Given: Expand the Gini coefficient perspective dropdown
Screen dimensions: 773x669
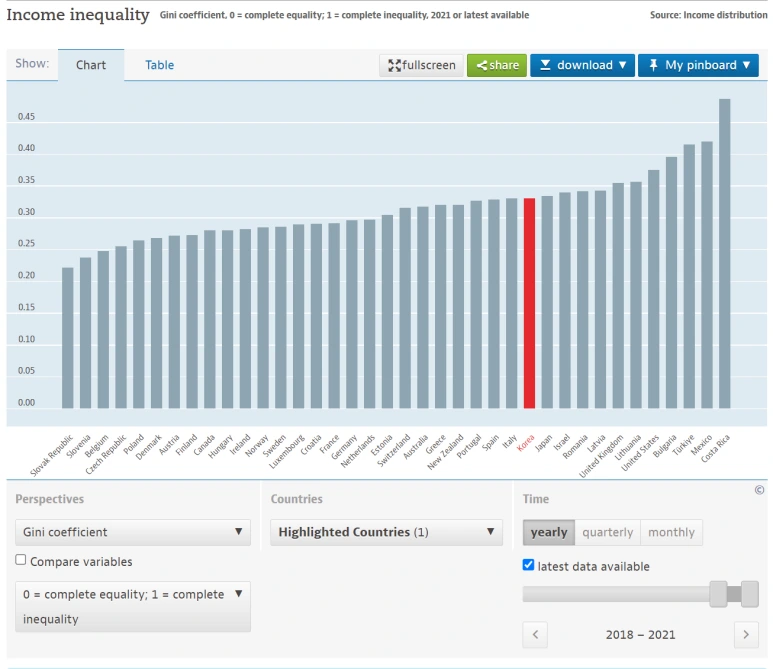Looking at the screenshot, I should (133, 532).
